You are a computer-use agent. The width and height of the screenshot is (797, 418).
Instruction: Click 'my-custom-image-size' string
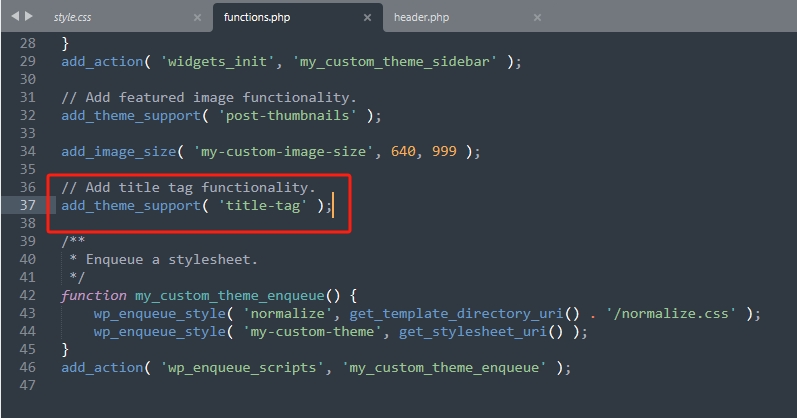point(283,152)
